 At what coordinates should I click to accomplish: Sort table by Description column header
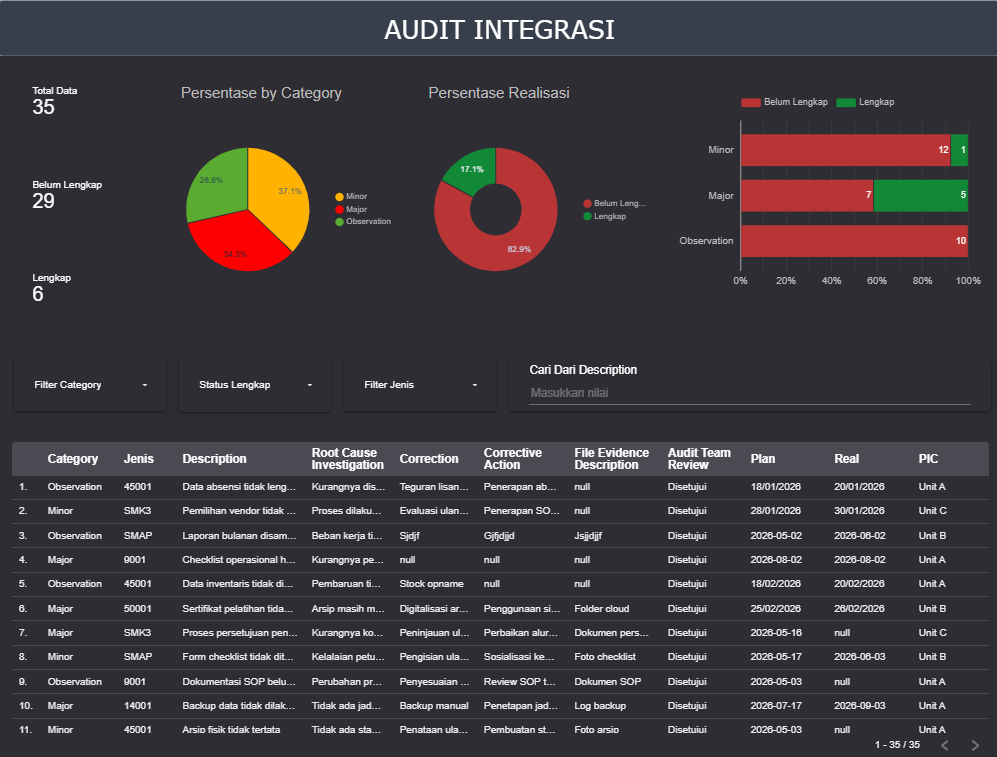[214, 459]
